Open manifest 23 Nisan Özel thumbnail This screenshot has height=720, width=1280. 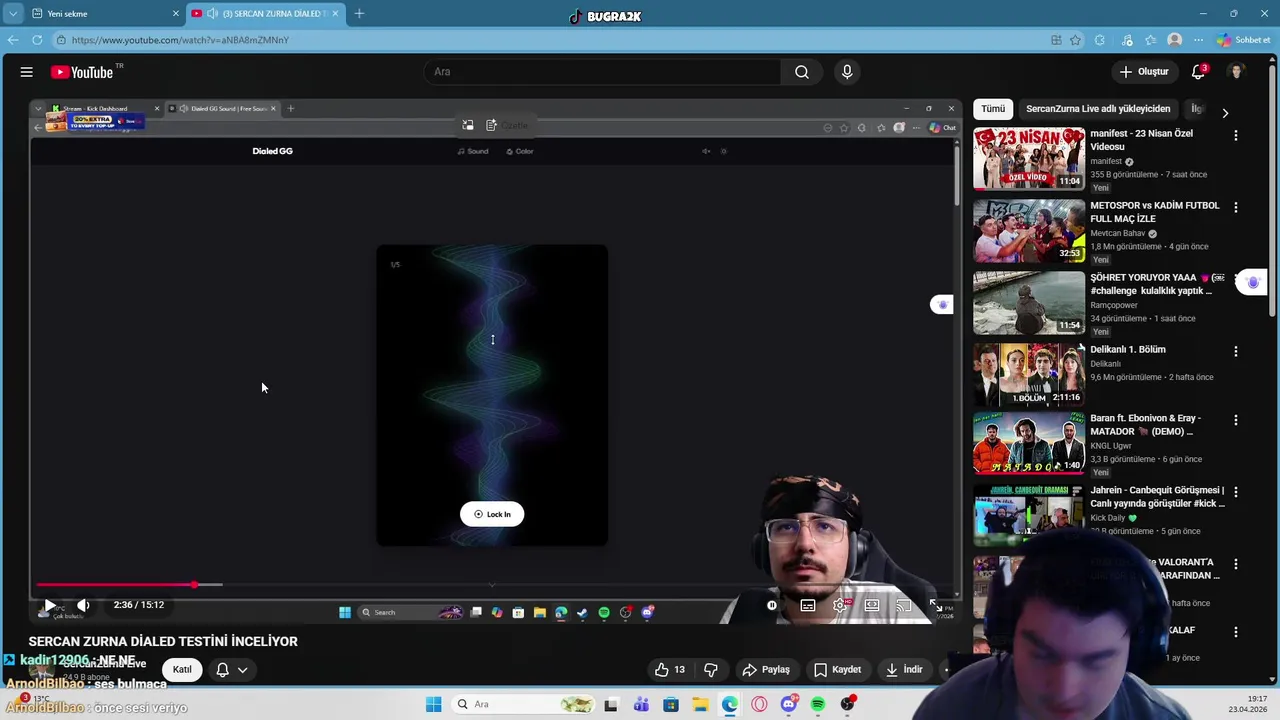(1029, 158)
